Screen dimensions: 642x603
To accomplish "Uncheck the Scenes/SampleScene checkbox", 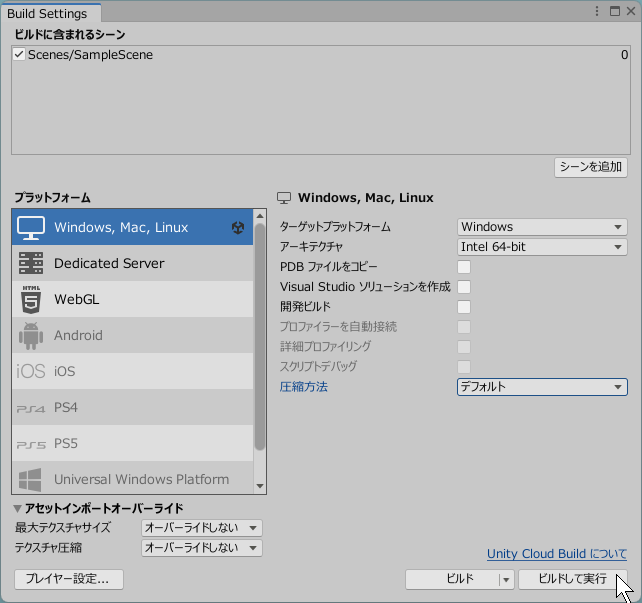I will [19, 54].
